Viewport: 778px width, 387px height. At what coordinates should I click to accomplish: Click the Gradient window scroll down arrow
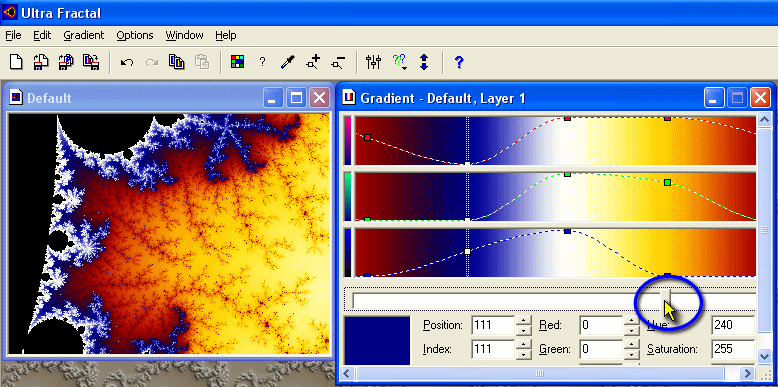pos(765,355)
